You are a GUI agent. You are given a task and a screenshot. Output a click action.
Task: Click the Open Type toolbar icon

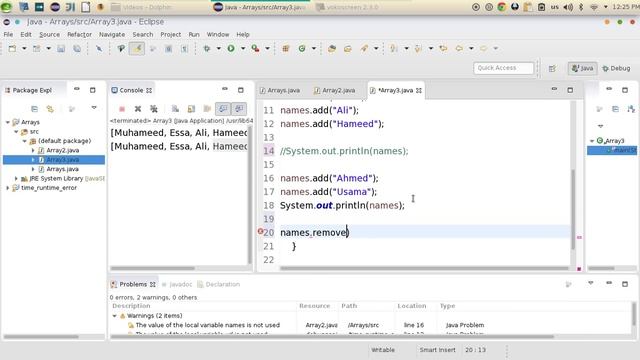click(x=332, y=49)
